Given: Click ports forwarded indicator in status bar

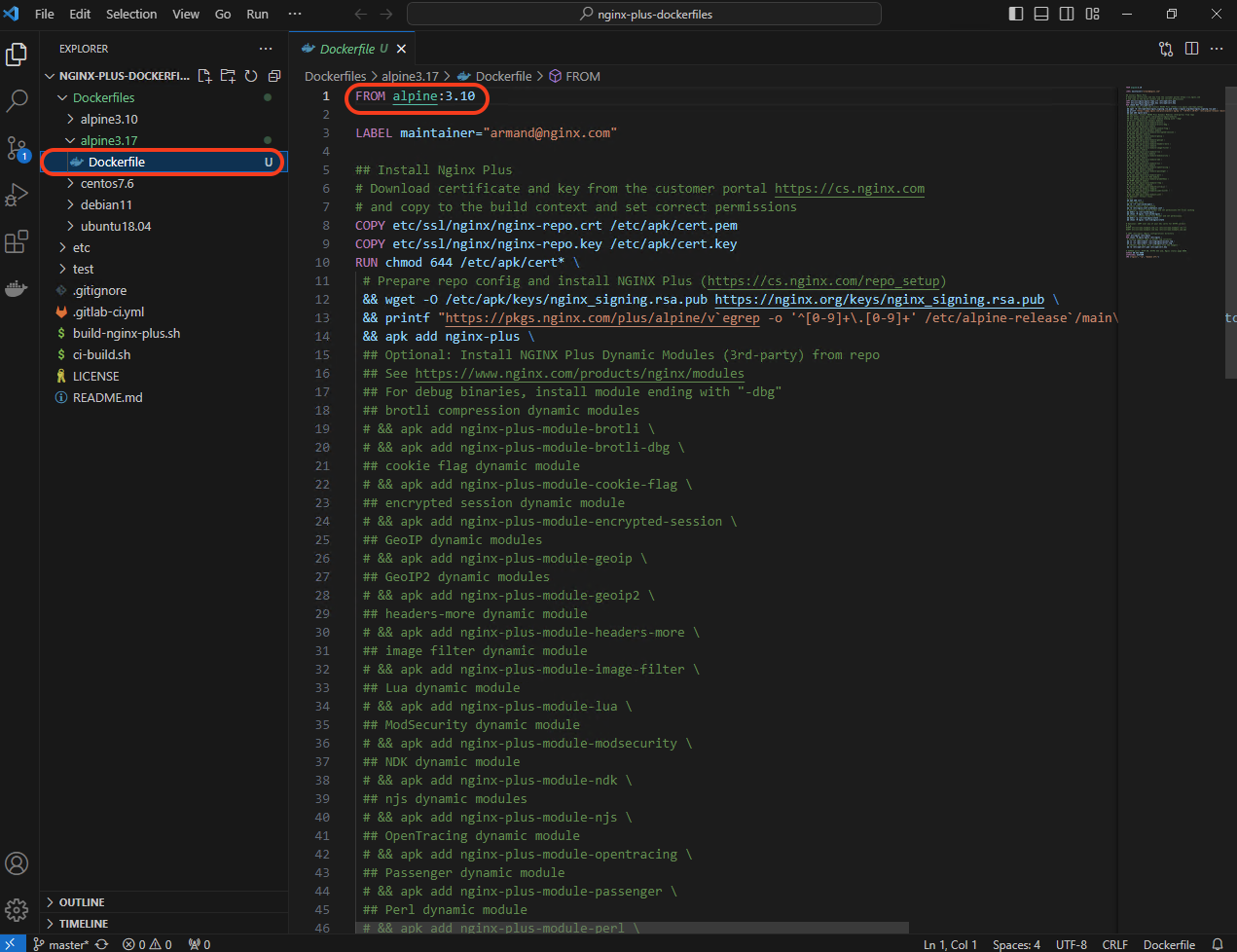Looking at the screenshot, I should (200, 944).
